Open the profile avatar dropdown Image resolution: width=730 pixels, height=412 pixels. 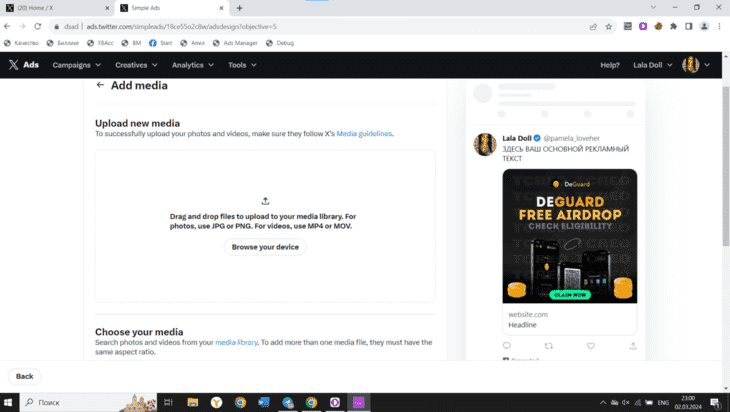coord(696,65)
